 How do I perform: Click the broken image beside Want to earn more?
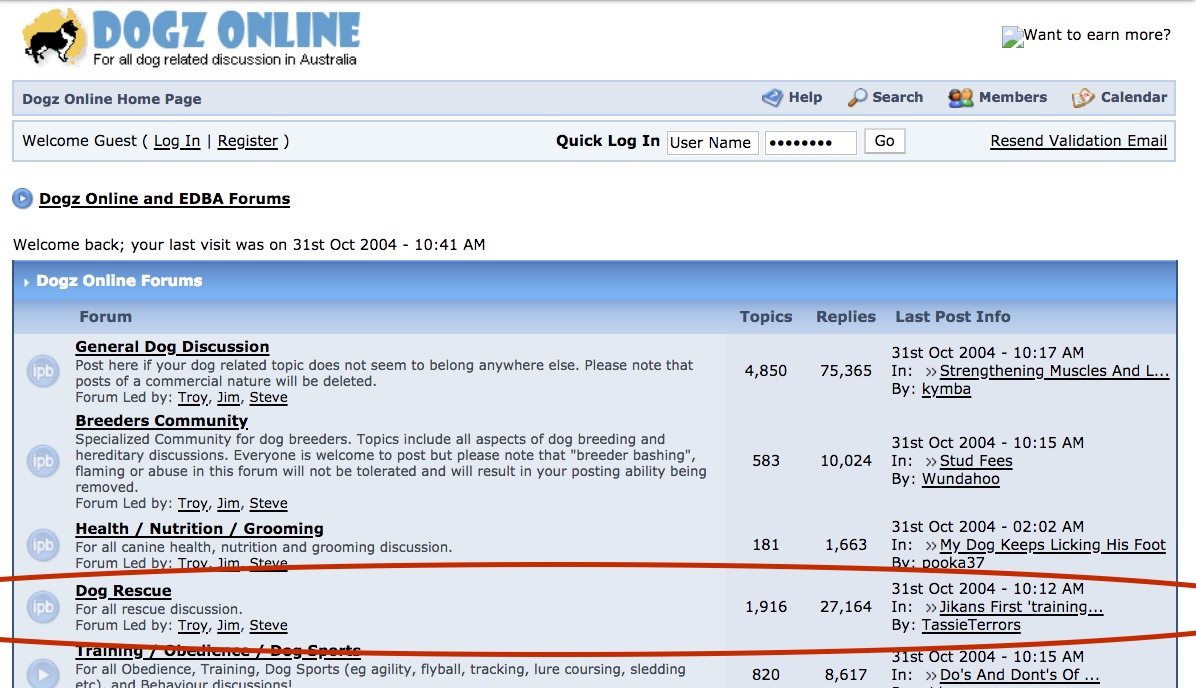[x=1012, y=37]
